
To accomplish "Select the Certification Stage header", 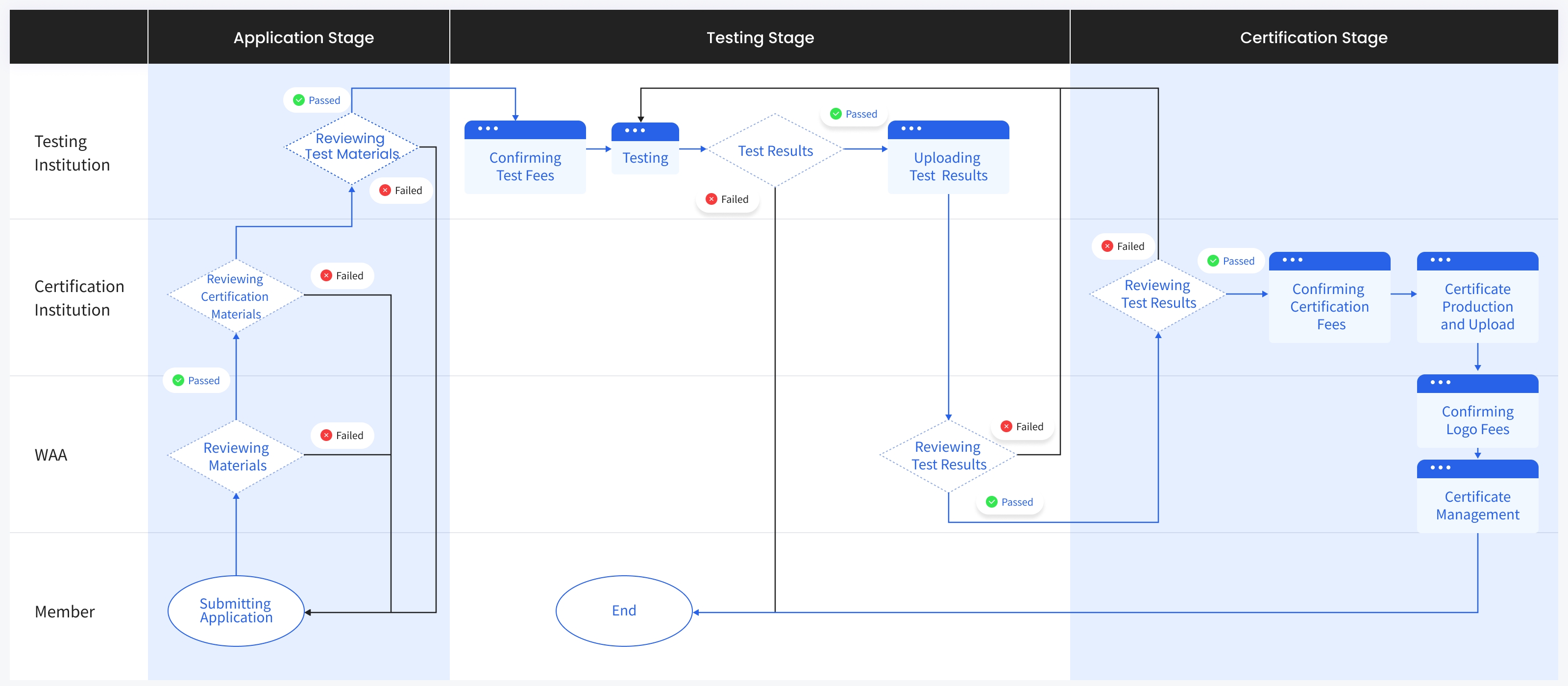I will (x=1313, y=38).
